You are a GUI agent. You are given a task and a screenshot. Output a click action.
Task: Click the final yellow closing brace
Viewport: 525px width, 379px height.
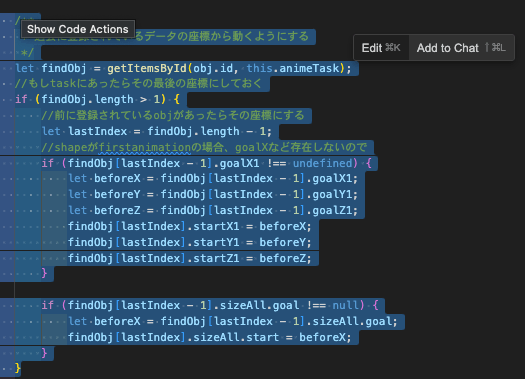(18, 368)
